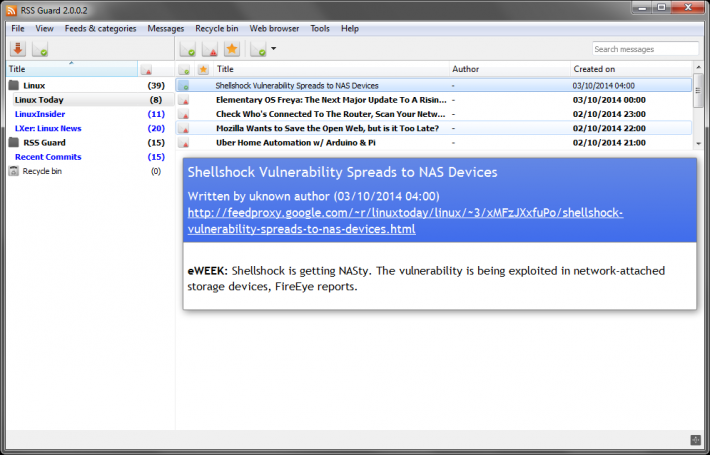
Task: Click in the Search messages field
Action: pyautogui.click(x=645, y=49)
